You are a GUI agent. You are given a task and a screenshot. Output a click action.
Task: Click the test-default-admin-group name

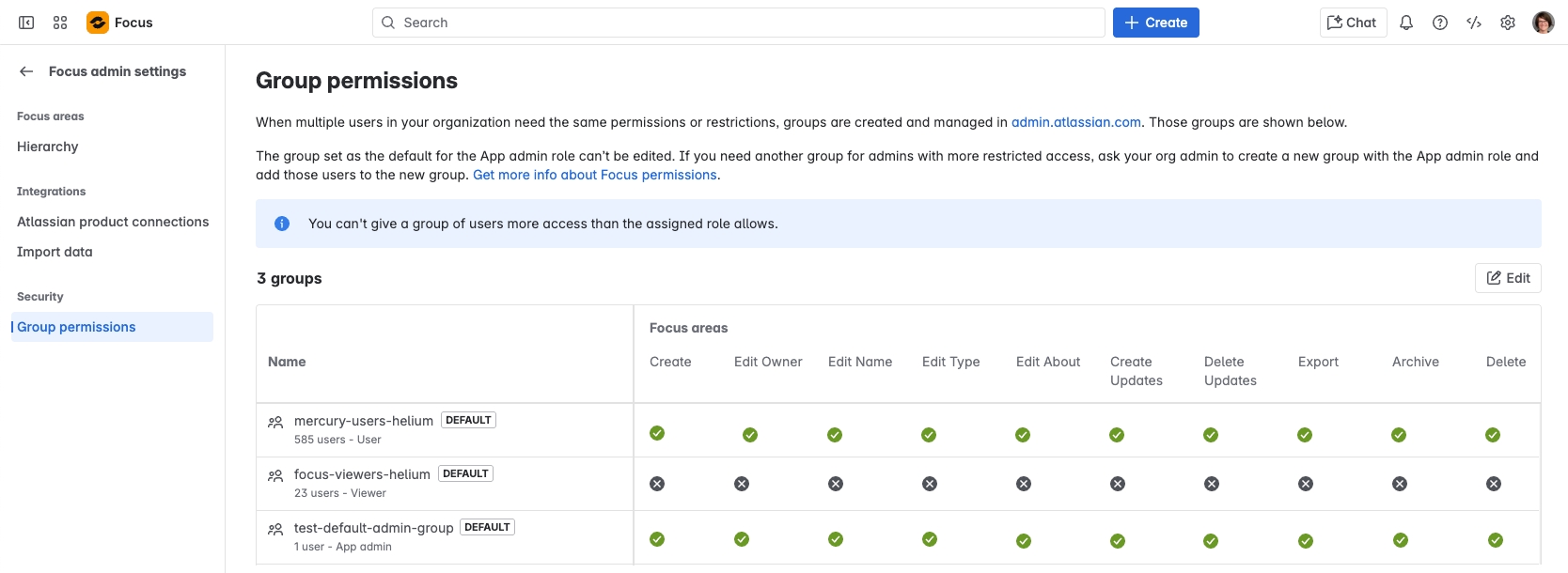point(374,528)
